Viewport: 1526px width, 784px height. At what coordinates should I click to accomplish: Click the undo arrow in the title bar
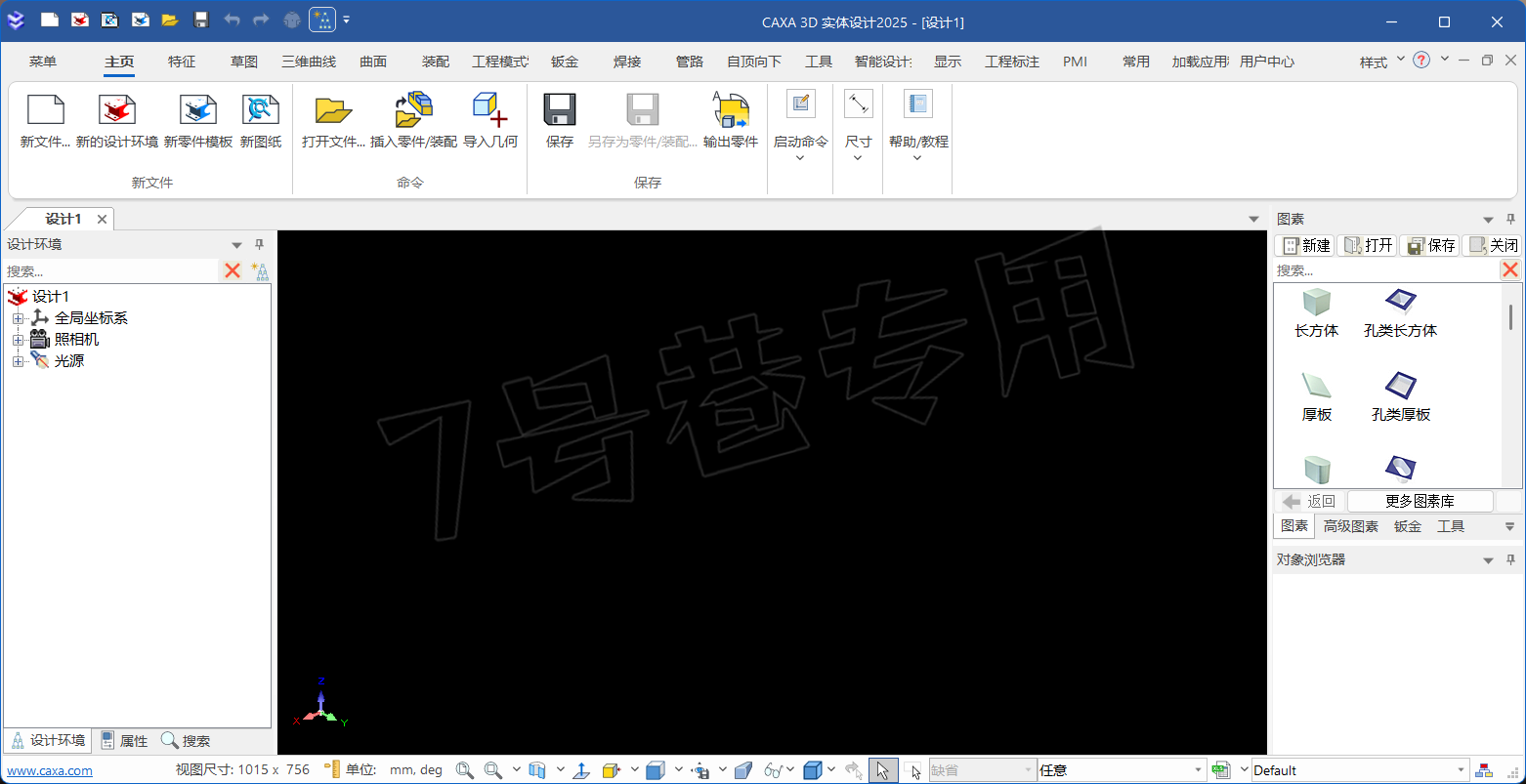(x=232, y=20)
